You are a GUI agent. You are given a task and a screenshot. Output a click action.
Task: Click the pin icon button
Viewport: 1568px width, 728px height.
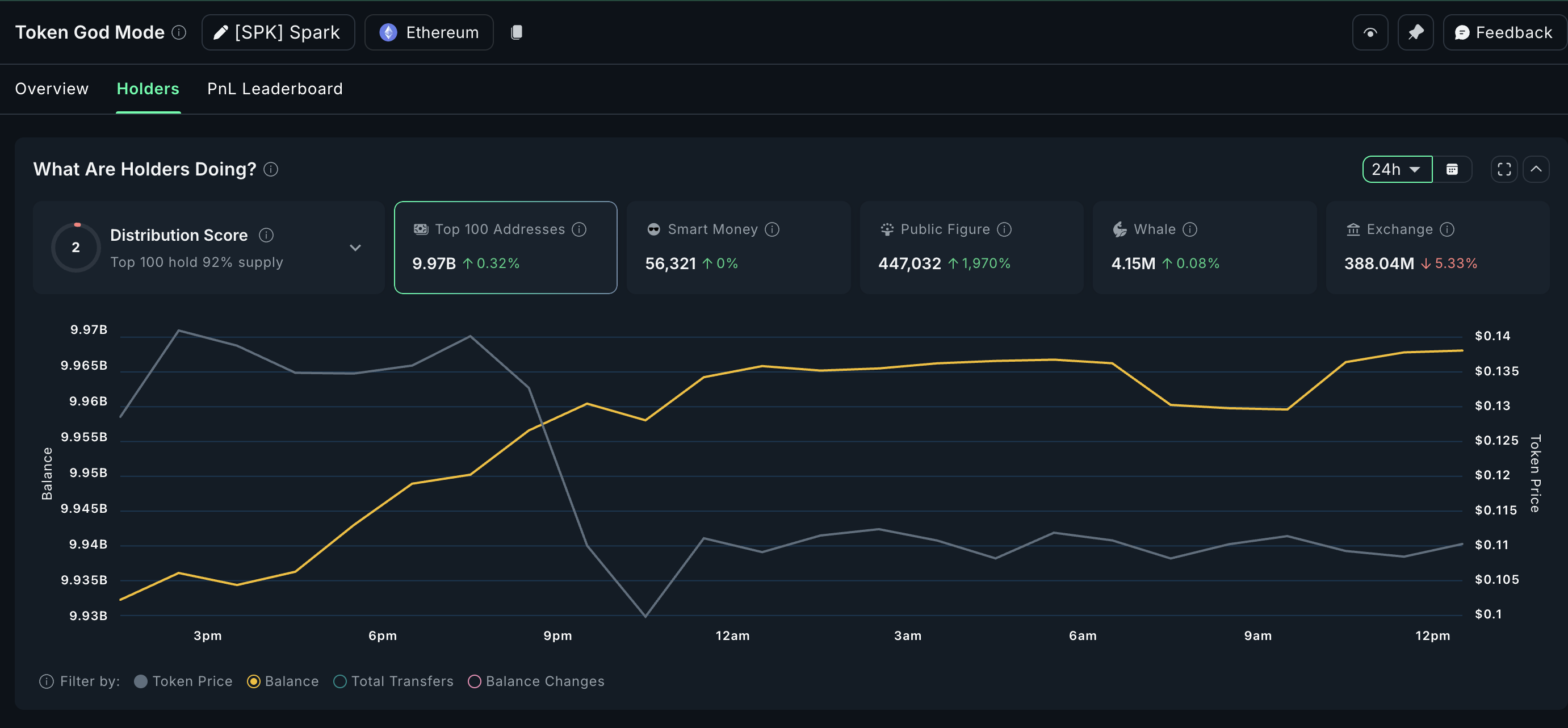(x=1415, y=32)
